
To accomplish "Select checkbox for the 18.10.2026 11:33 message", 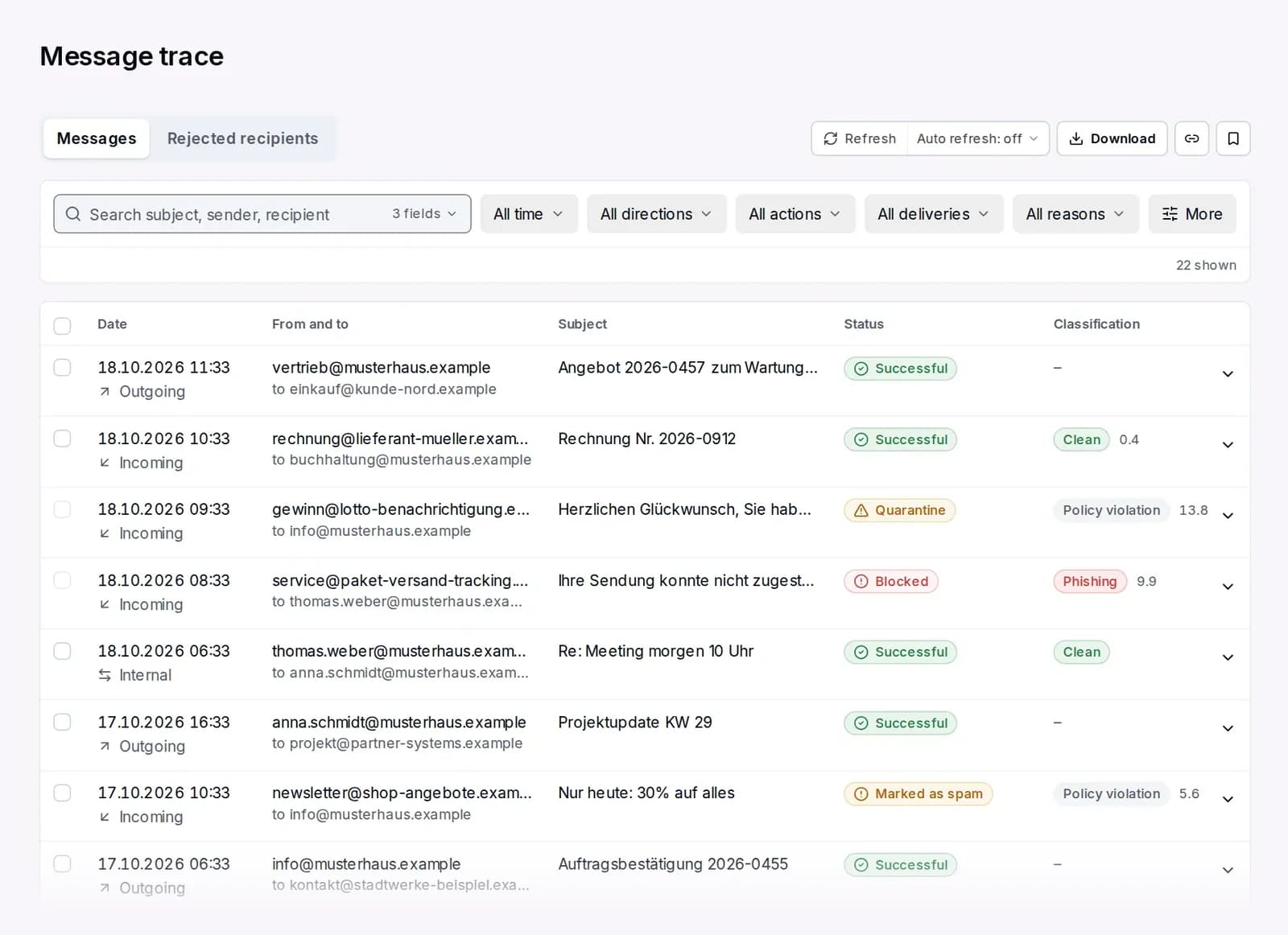I will click(x=62, y=368).
